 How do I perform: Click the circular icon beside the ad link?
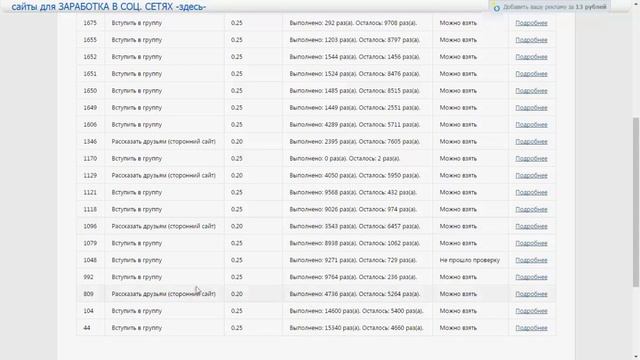496,8
